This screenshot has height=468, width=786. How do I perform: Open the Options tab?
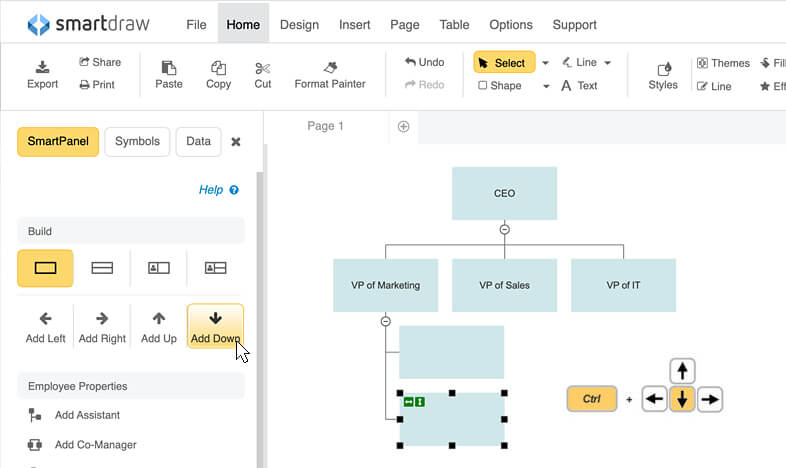coord(511,25)
